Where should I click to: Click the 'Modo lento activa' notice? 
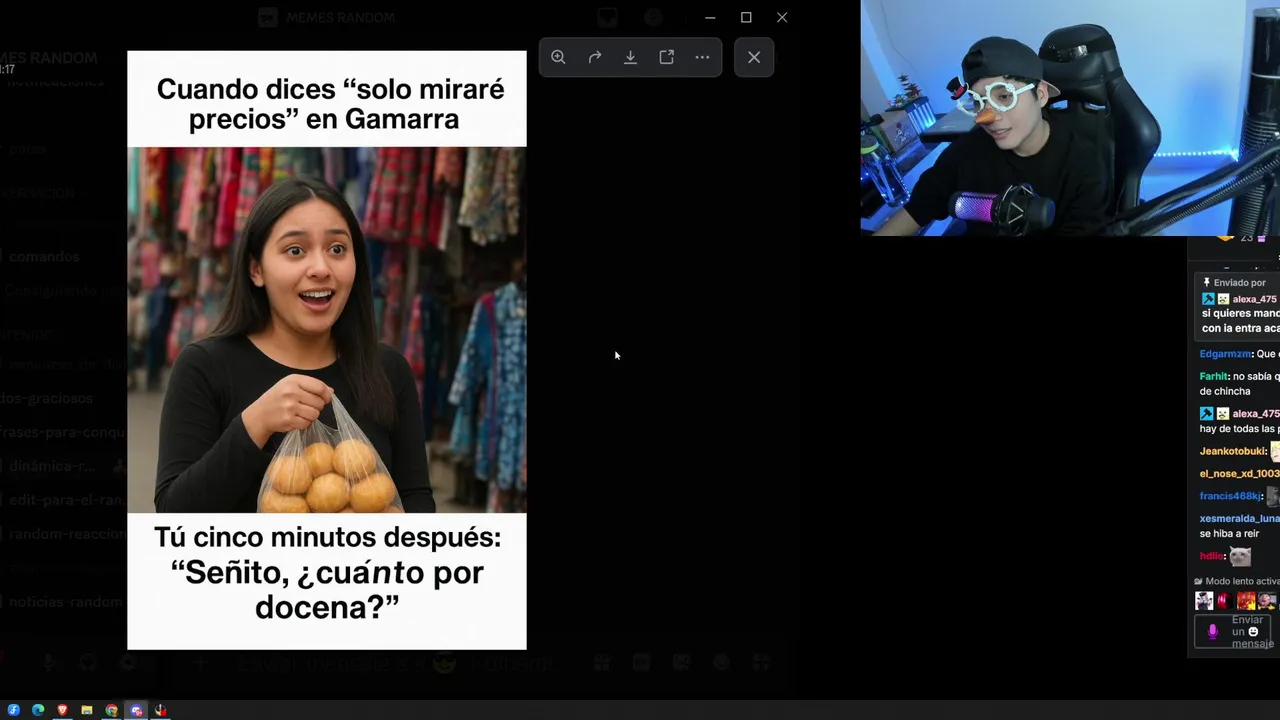[1237, 581]
